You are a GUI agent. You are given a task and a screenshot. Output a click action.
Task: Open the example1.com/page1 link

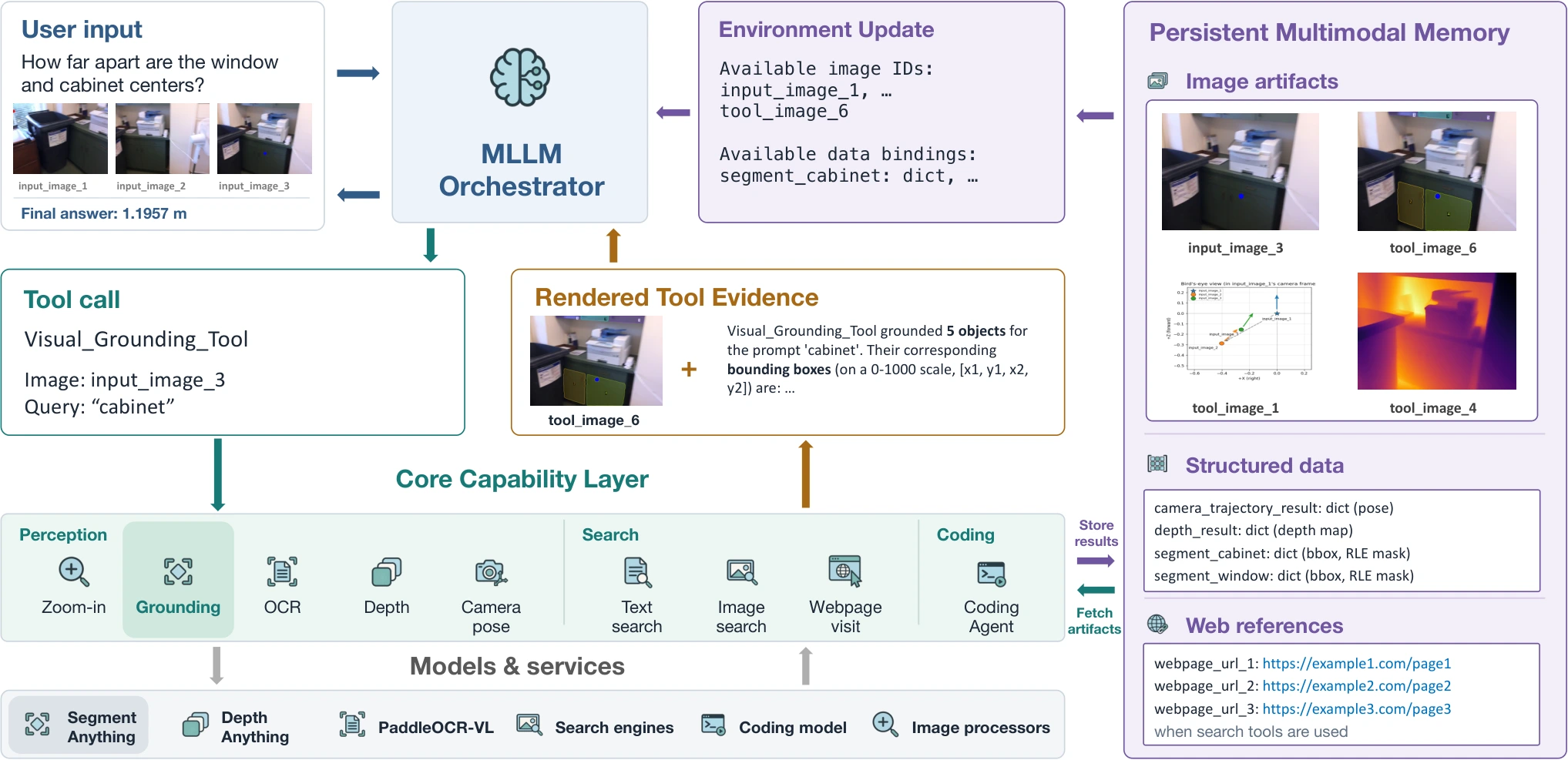point(1356,664)
